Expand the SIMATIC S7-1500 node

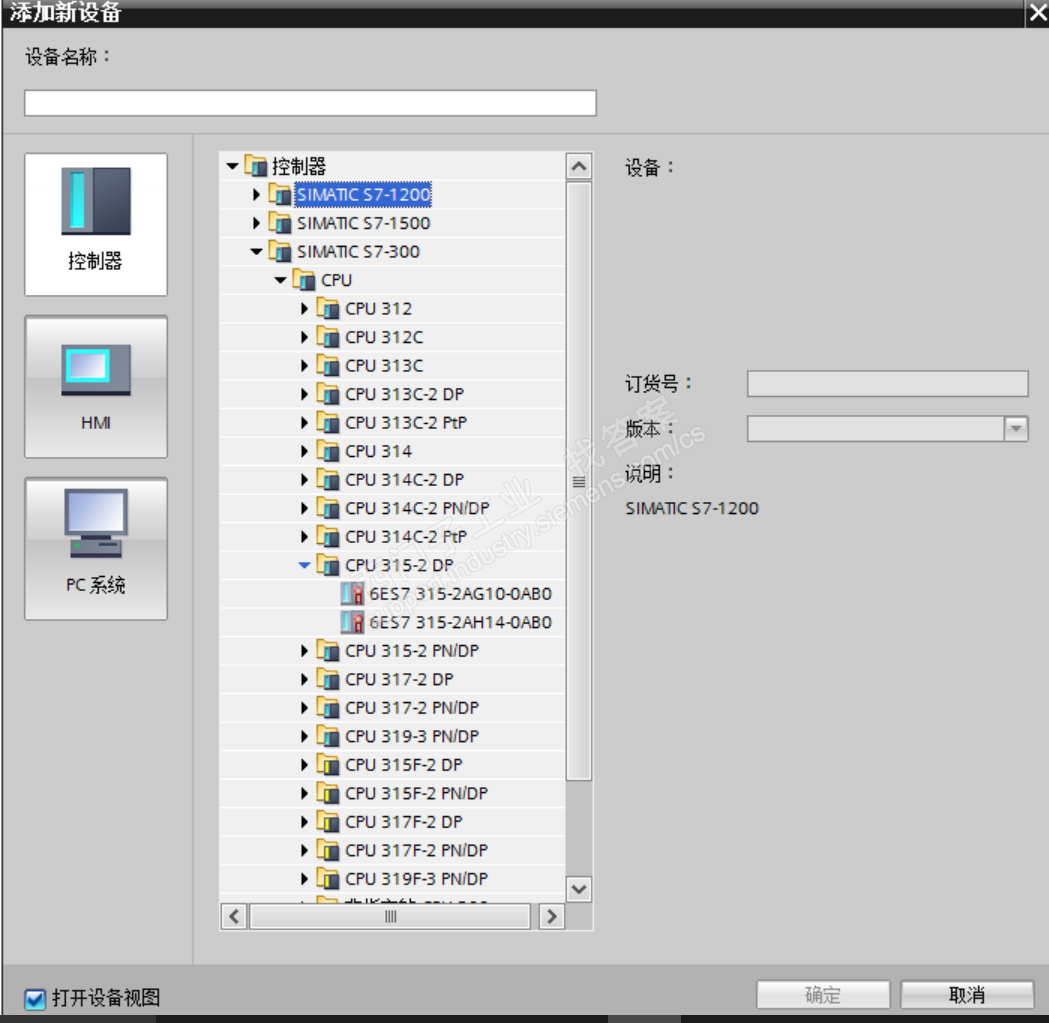[x=256, y=223]
